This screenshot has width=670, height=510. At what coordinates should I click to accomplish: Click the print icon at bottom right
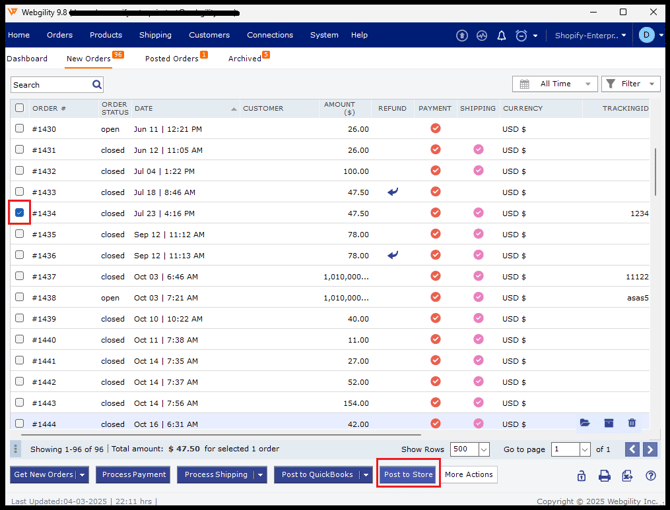(x=604, y=476)
